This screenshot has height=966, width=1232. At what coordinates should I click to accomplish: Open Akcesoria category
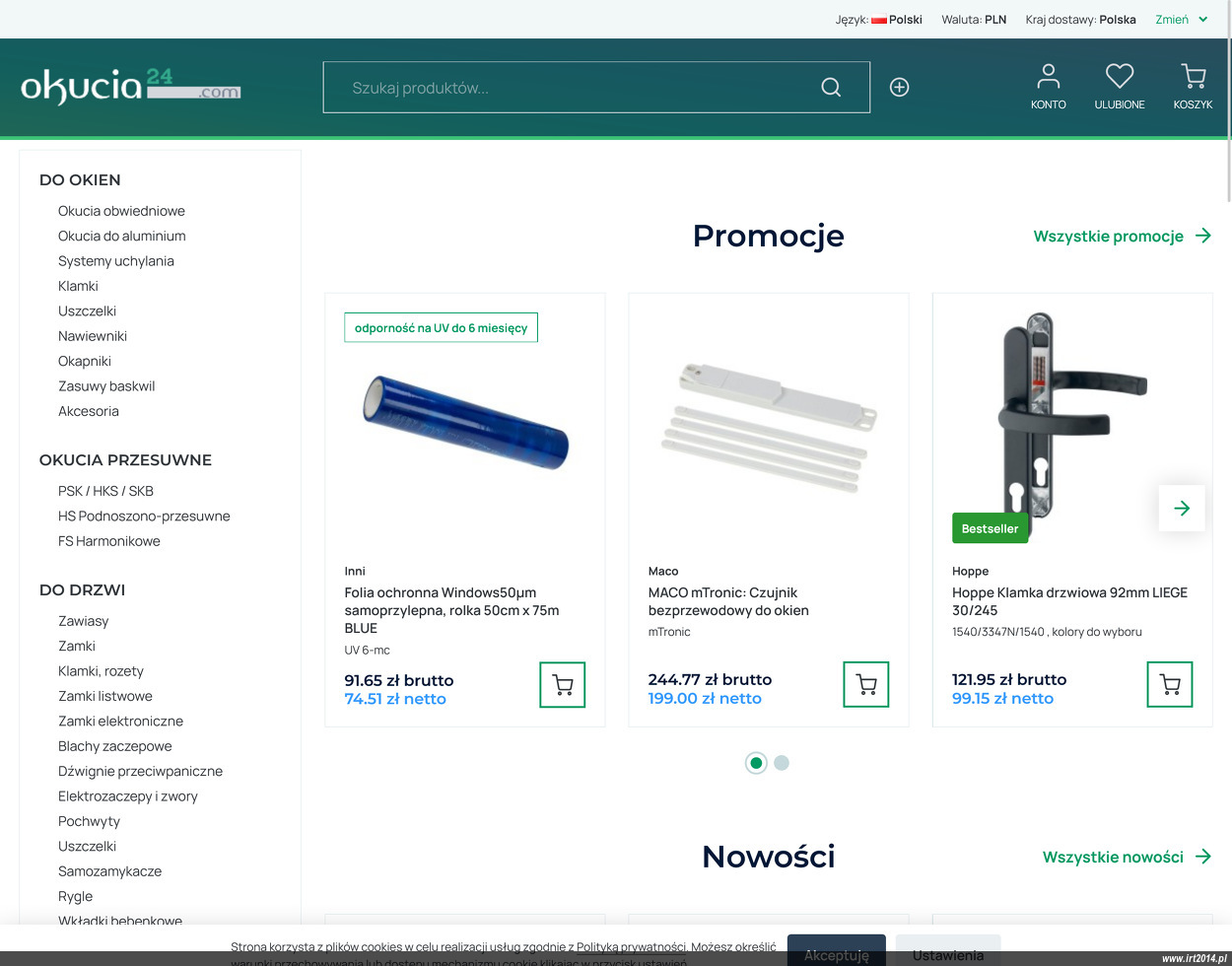pyautogui.click(x=89, y=411)
